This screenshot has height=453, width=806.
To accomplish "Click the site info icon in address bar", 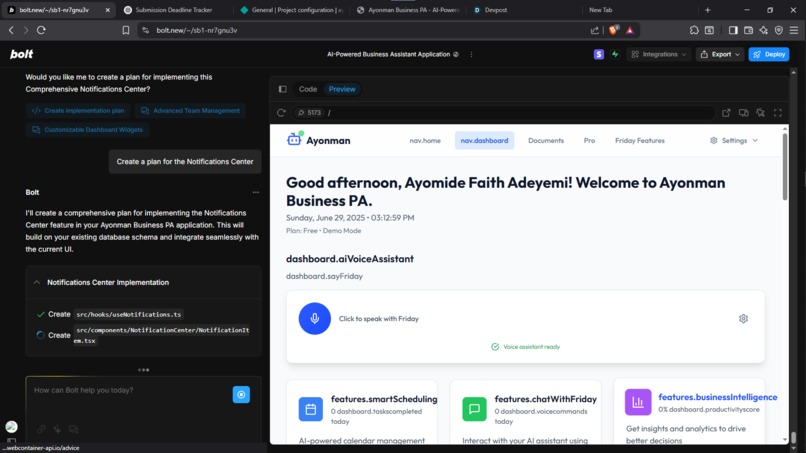I will click(145, 30).
